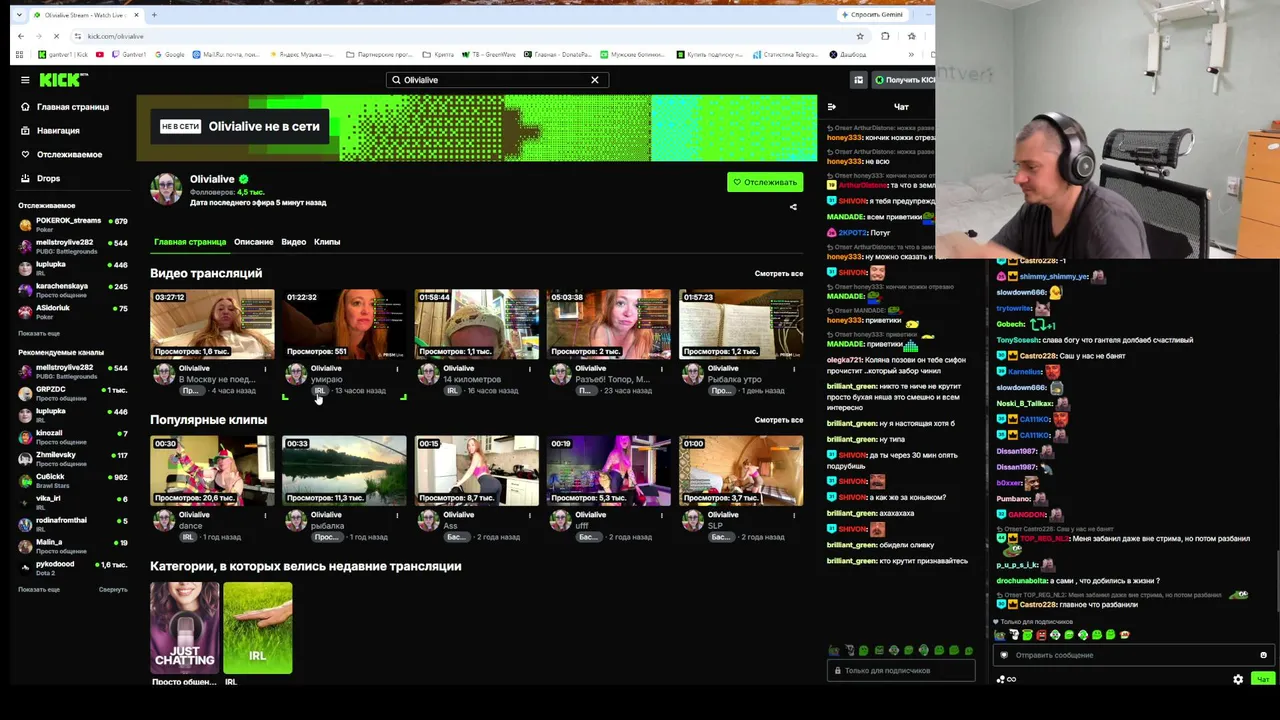Open options menu for the dance clip
The height and width of the screenshot is (720, 1280).
coord(265,516)
